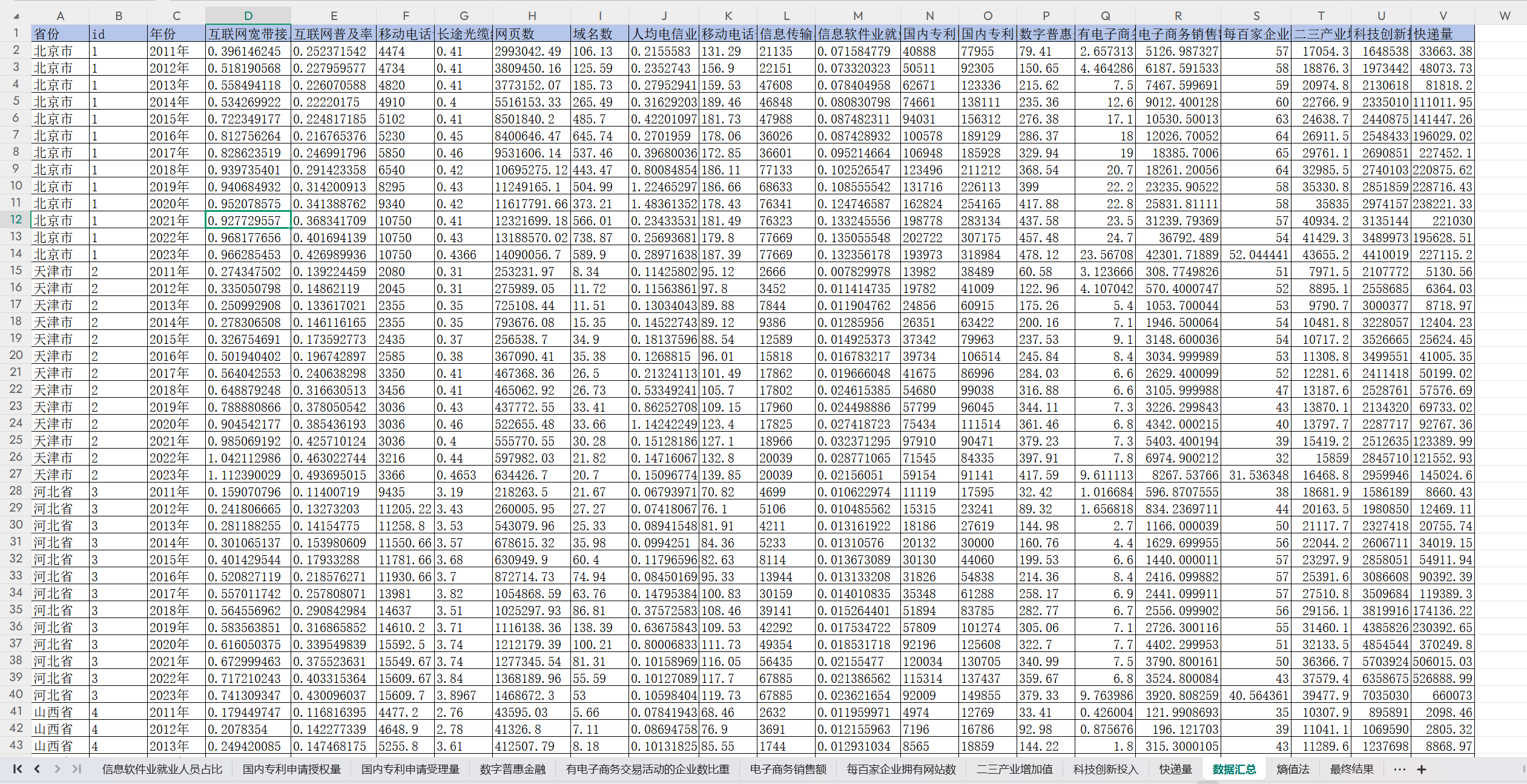The image size is (1527, 784).
Task: Open the more sheets ellipsis menu
Action: [x=1399, y=769]
